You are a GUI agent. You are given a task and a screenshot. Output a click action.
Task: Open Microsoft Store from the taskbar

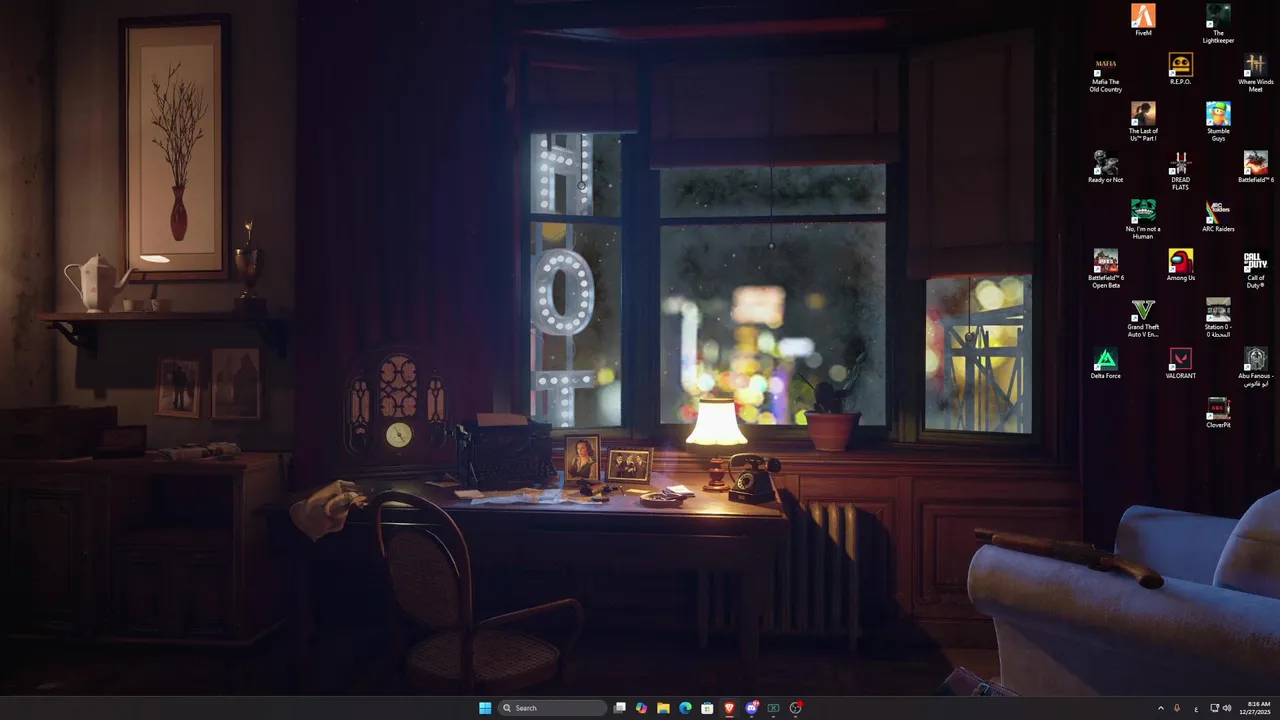pyautogui.click(x=707, y=708)
